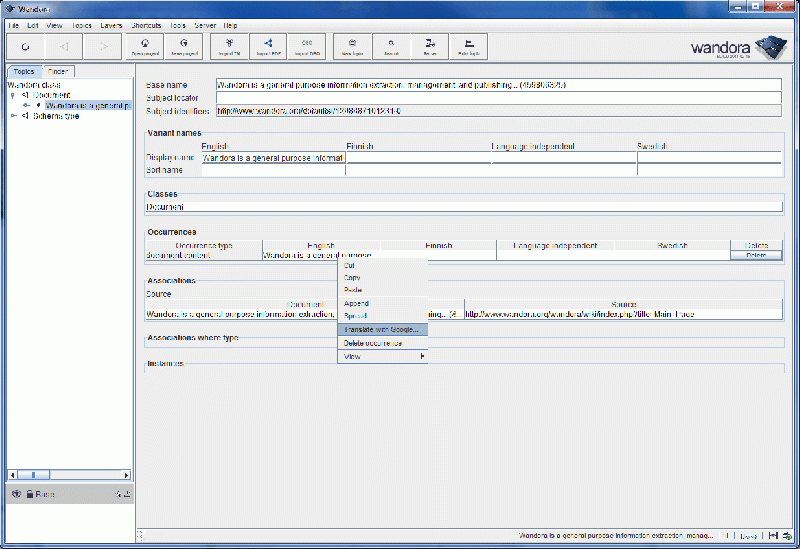Click into the Subject locator field
800x549 pixels.
pyautogui.click(x=497, y=98)
